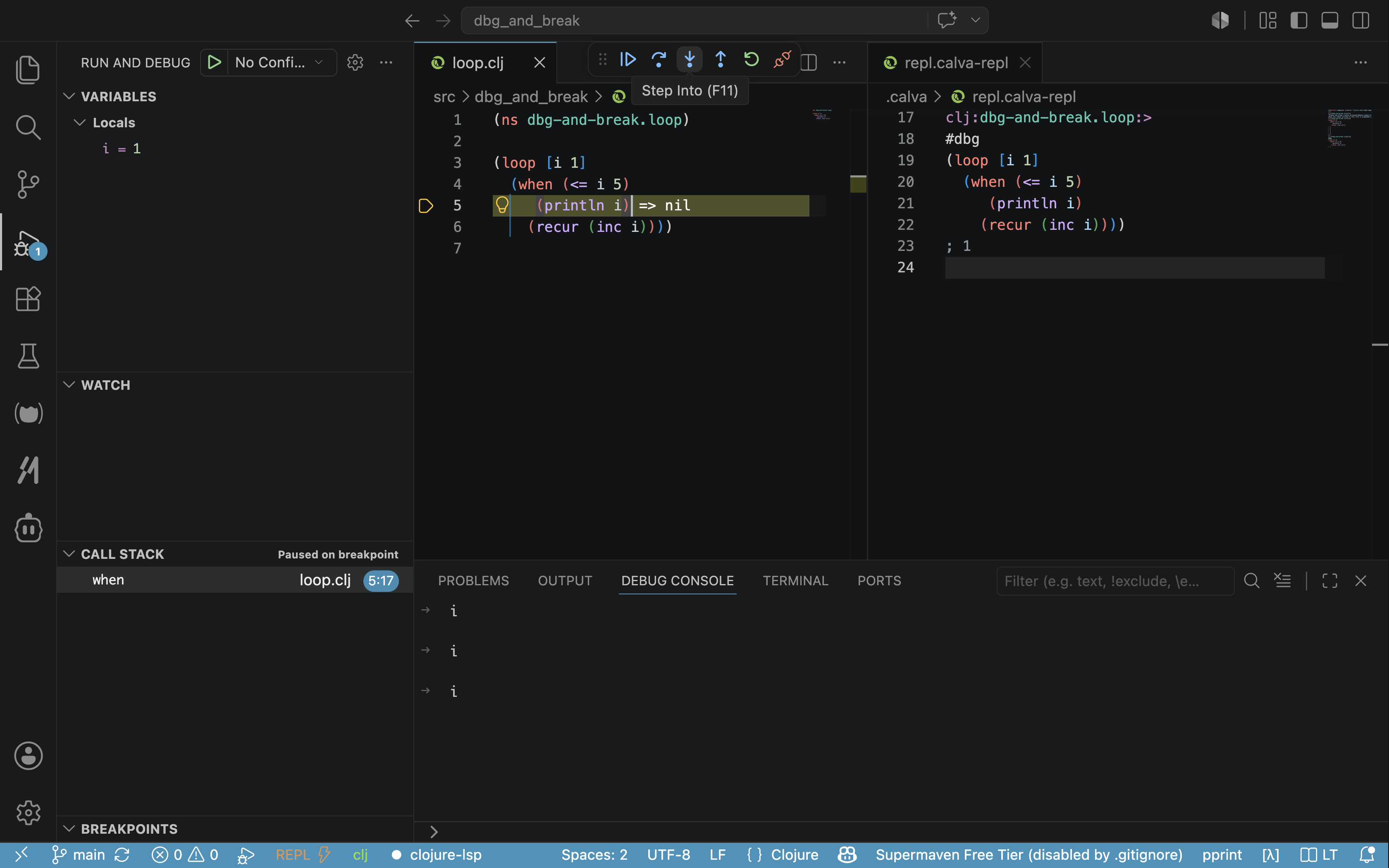This screenshot has width=1389, height=868.
Task: Open the Extensions view
Action: click(28, 299)
